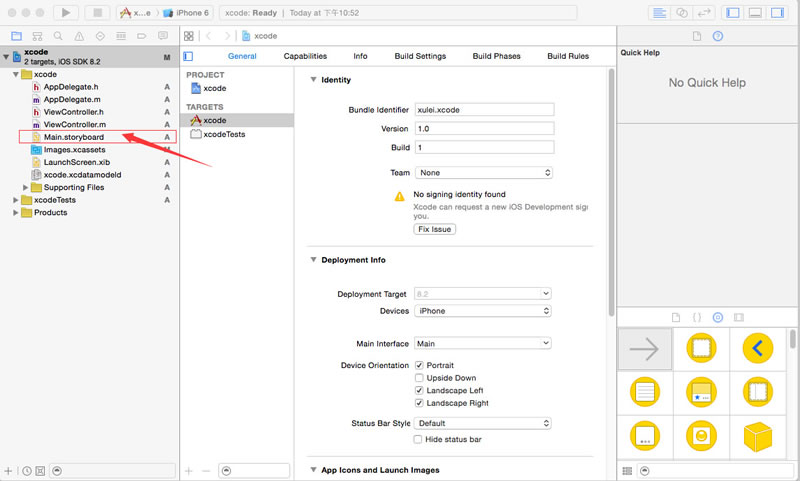Toggle the debug area visibility
This screenshot has width=800, height=481.
tap(755, 13)
